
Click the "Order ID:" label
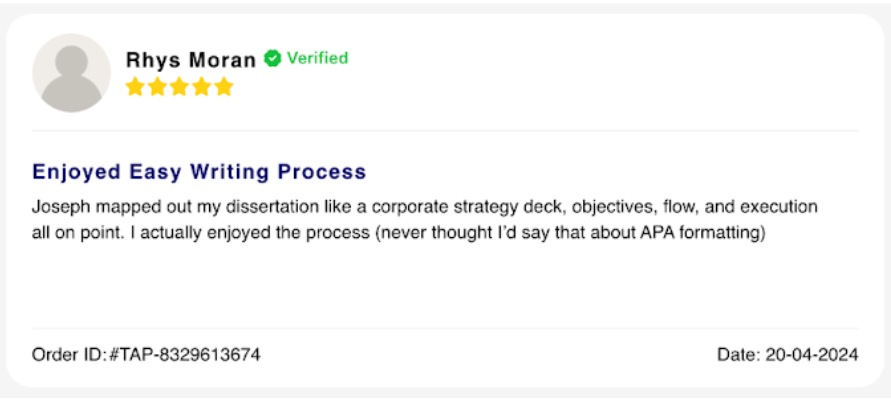[x=68, y=354]
